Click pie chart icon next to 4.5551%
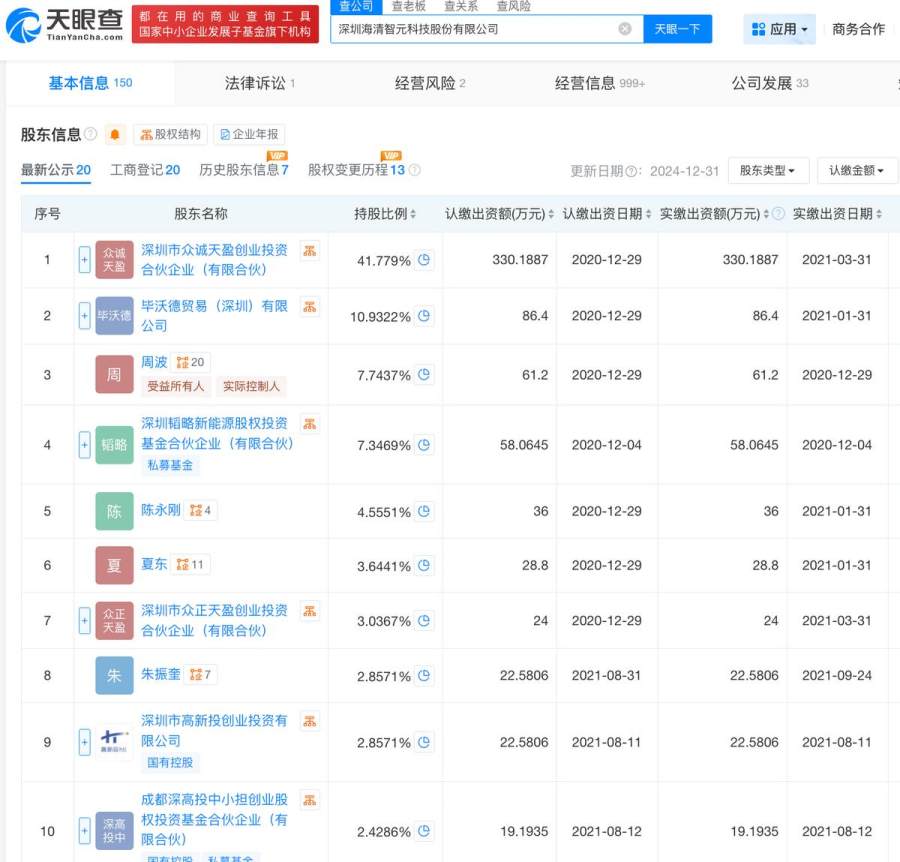Screen dimensions: 900x862 pos(424,511)
